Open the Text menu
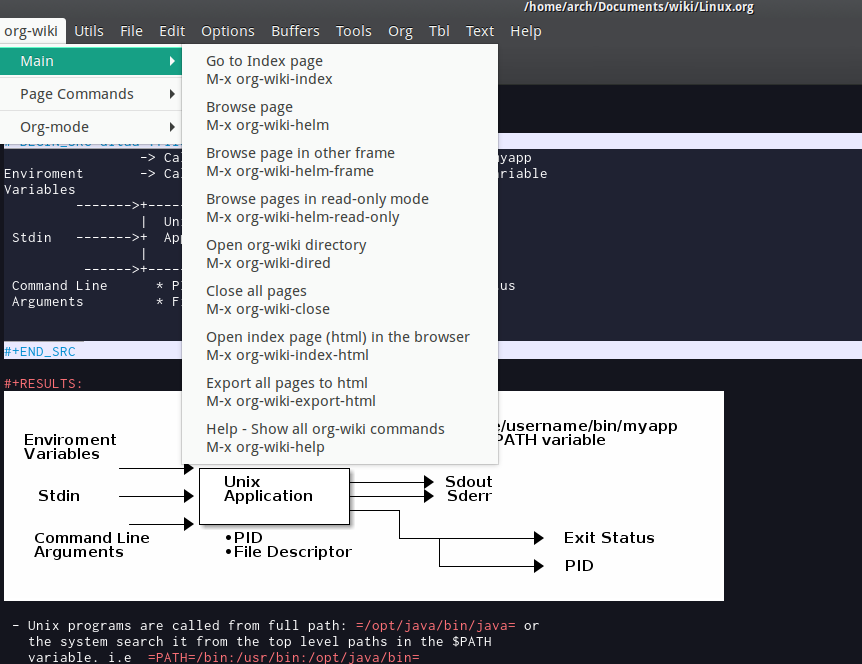 (x=480, y=31)
